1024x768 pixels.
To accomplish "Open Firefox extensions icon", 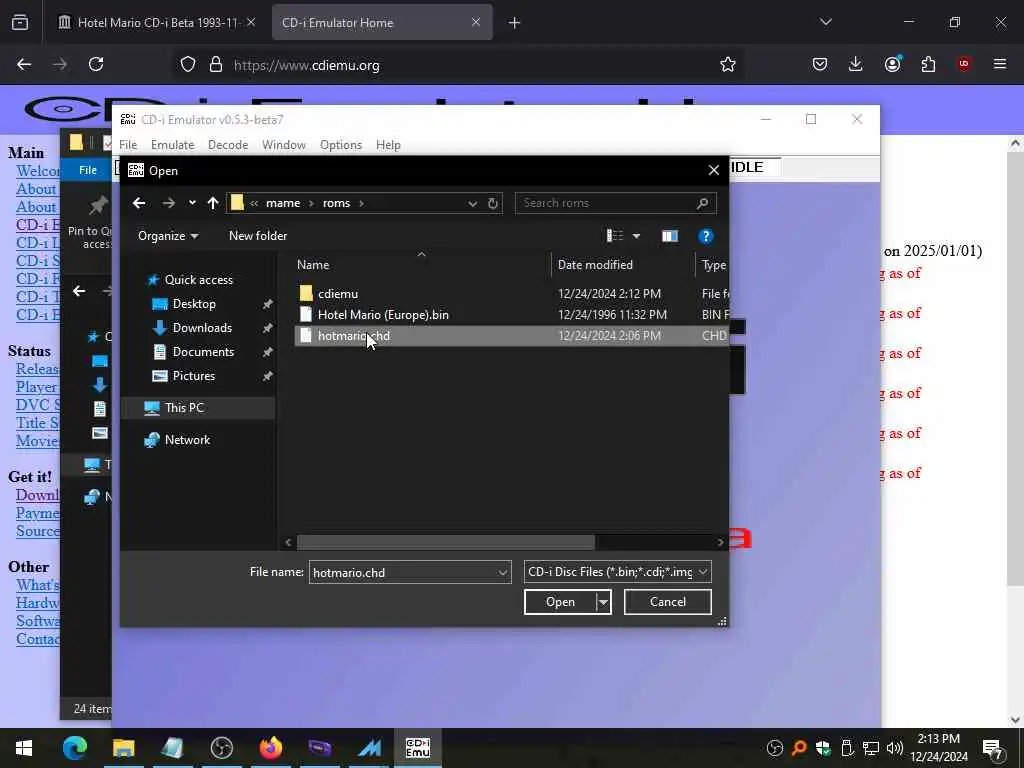I will tap(928, 64).
